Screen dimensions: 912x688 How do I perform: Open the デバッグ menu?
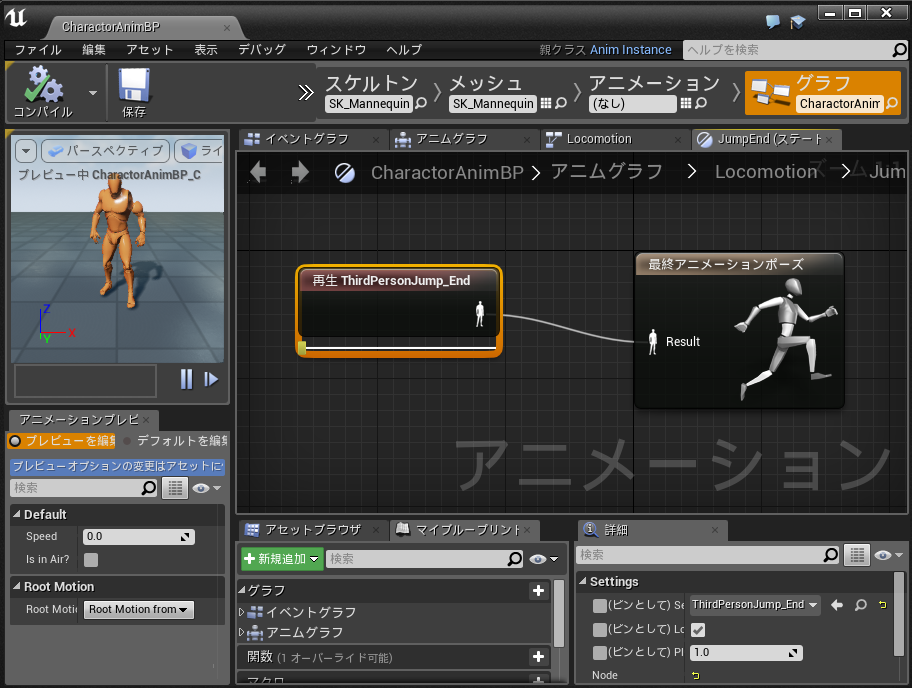click(x=262, y=50)
